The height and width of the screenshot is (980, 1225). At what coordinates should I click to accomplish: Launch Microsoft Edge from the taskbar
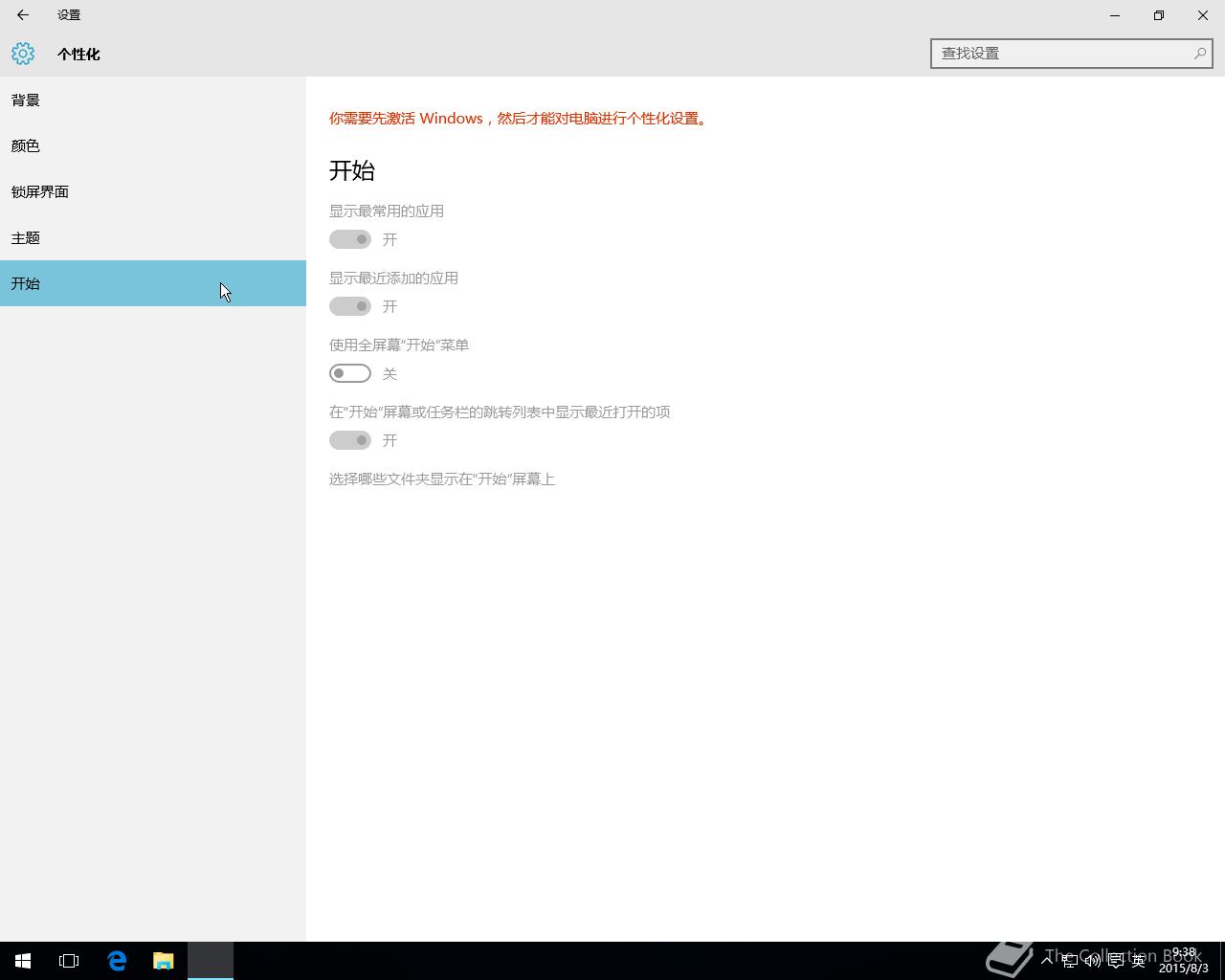(117, 961)
